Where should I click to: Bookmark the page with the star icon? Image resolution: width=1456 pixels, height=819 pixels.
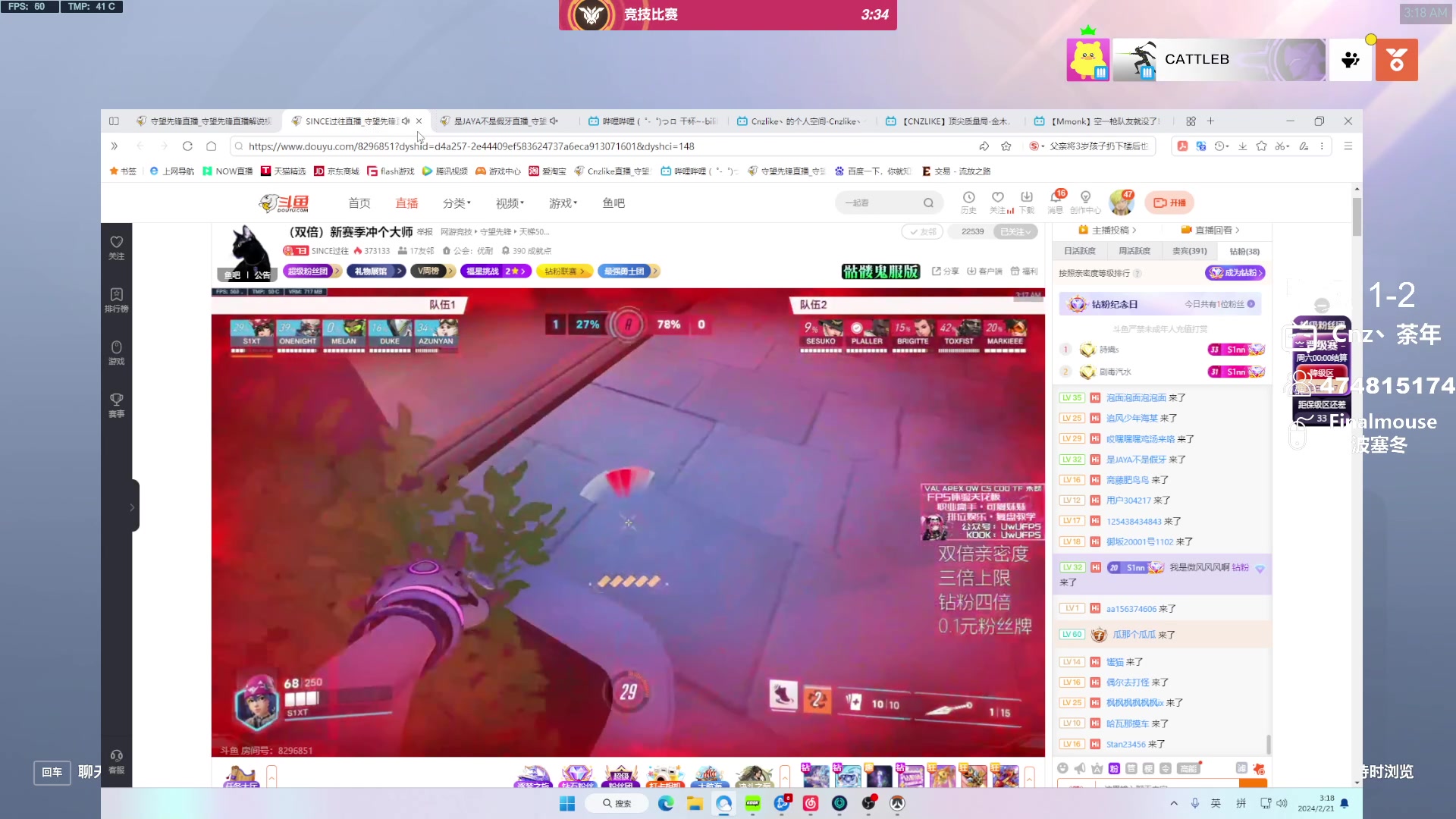coord(1006,146)
